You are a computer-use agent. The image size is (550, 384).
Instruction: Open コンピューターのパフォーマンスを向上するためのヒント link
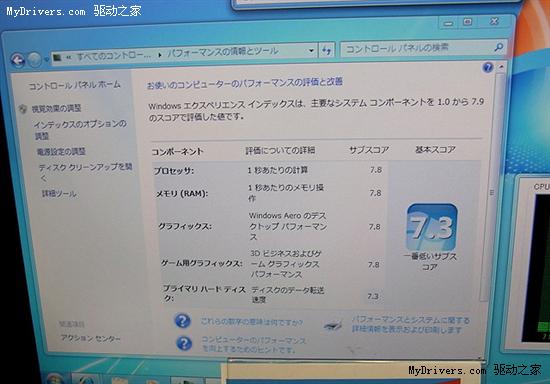tap(253, 345)
